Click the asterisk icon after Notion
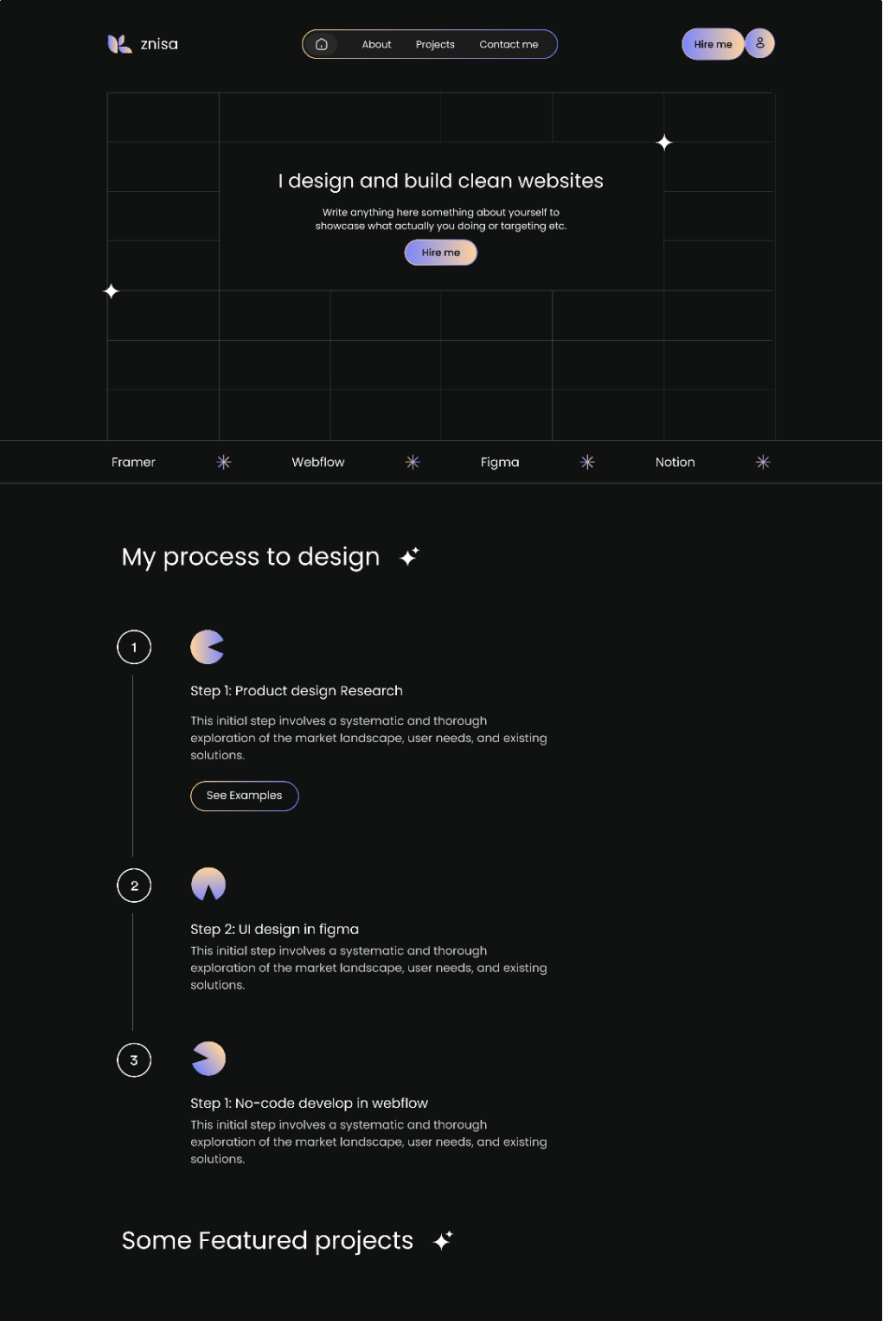 click(763, 462)
